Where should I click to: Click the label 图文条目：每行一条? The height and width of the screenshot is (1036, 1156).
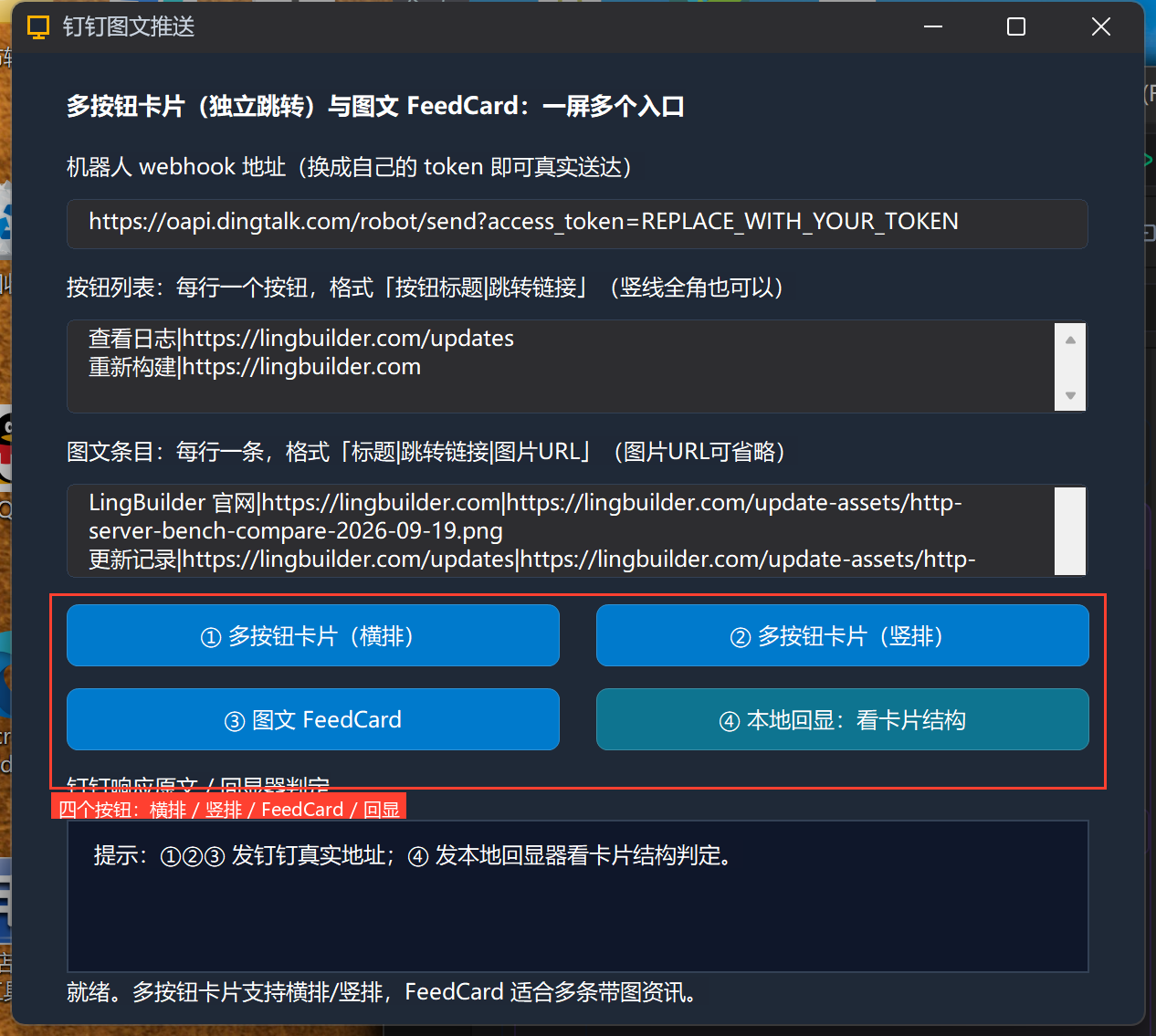tap(426, 452)
